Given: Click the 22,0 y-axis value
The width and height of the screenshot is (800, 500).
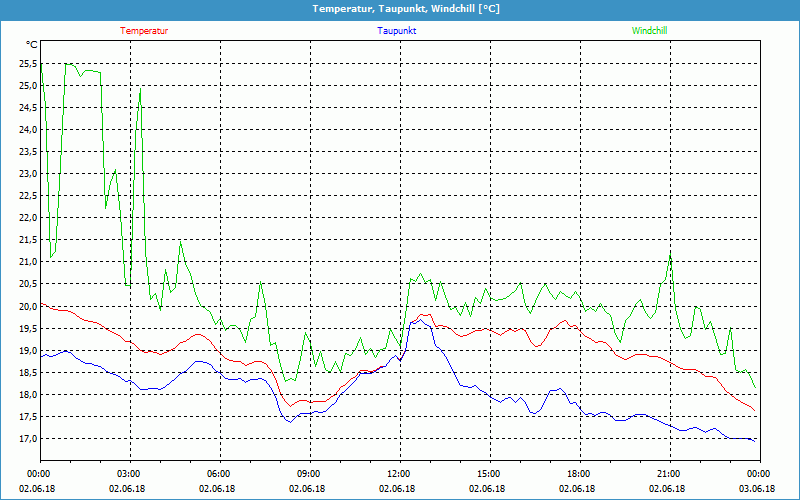Looking at the screenshot, I should coord(28,218).
